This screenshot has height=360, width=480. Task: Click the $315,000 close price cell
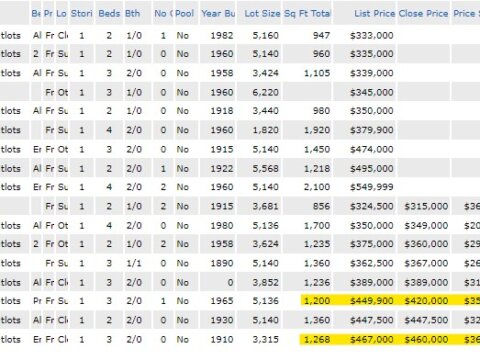coord(426,206)
